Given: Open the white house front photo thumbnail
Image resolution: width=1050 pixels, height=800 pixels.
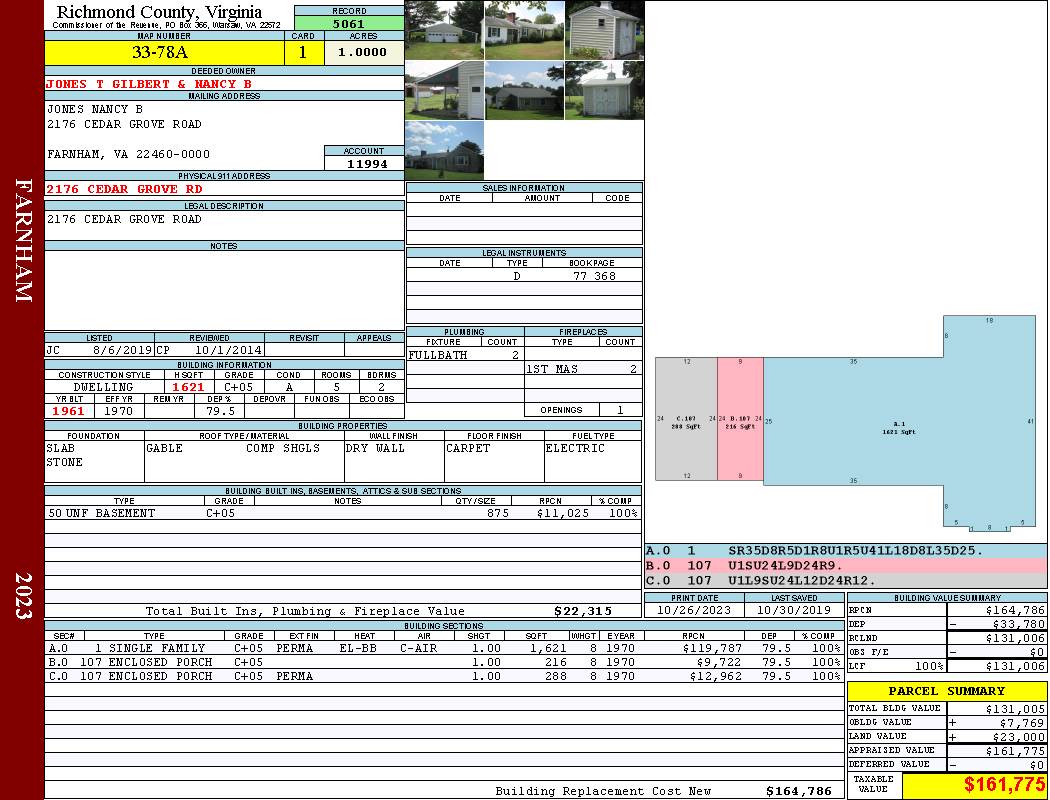Looking at the screenshot, I should (524, 30).
